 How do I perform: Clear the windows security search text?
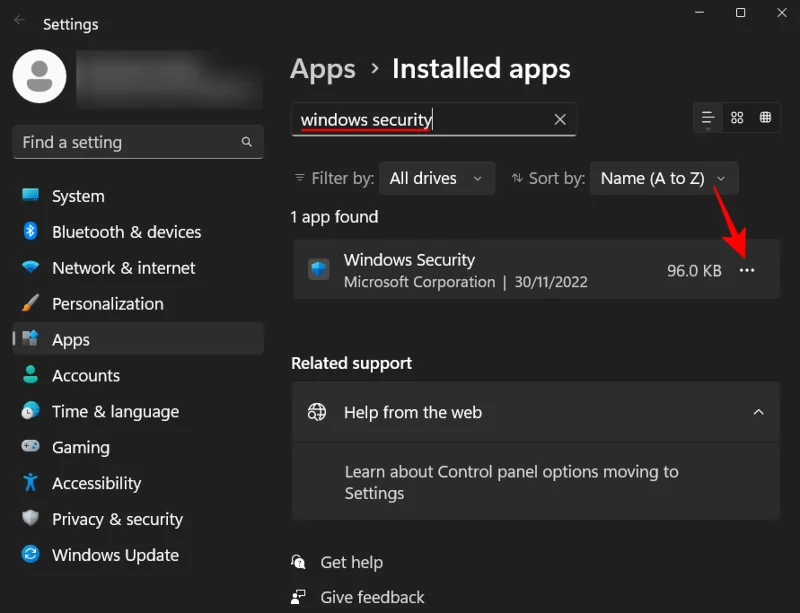click(x=560, y=119)
